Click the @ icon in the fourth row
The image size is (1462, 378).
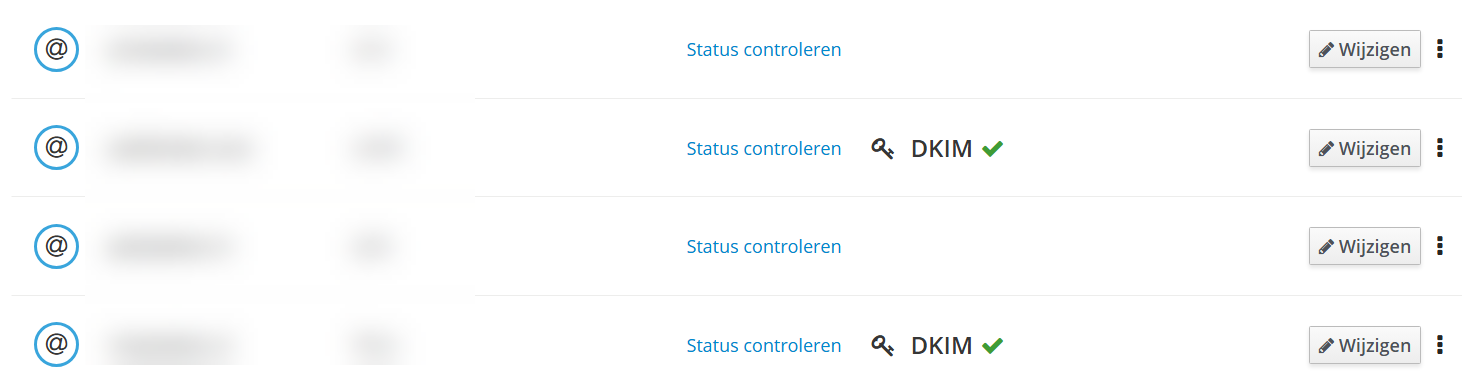pos(56,345)
